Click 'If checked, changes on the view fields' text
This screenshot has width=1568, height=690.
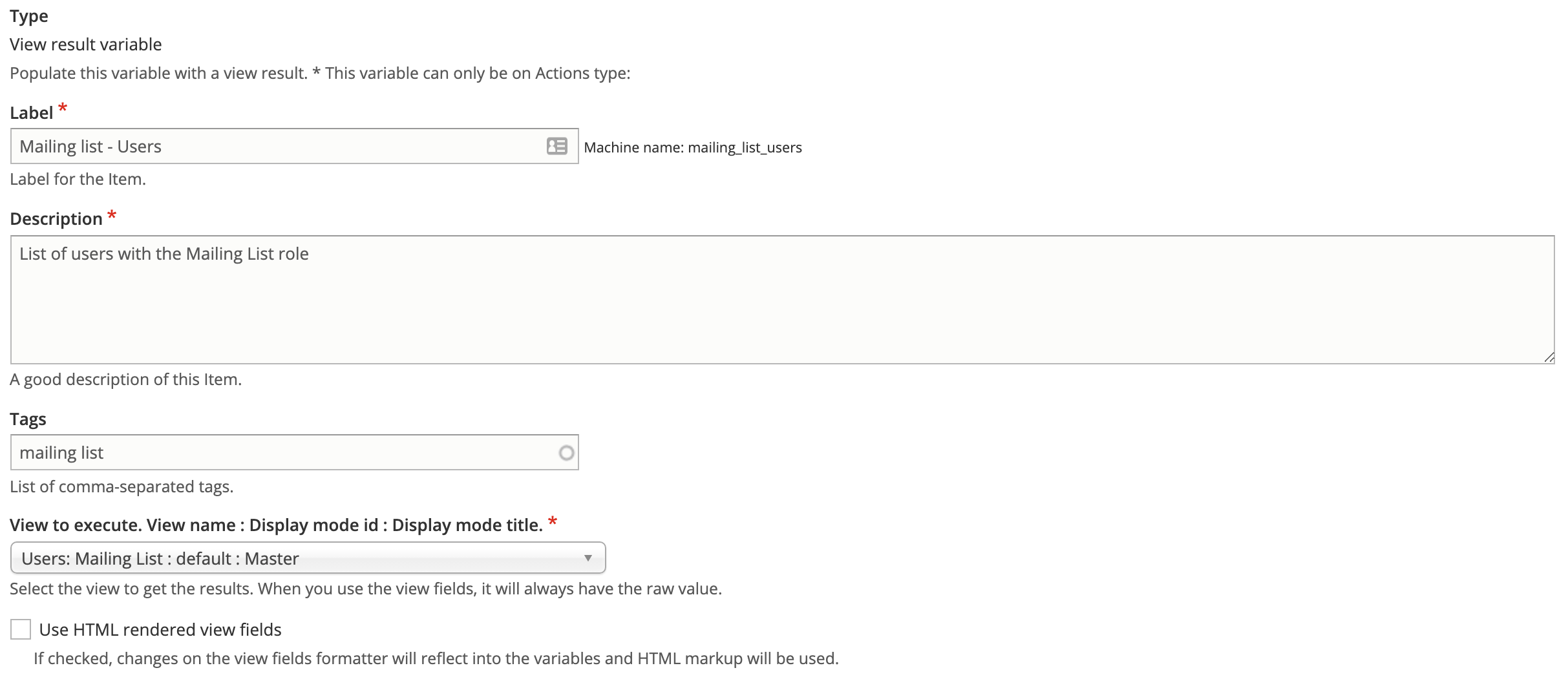pos(436,658)
